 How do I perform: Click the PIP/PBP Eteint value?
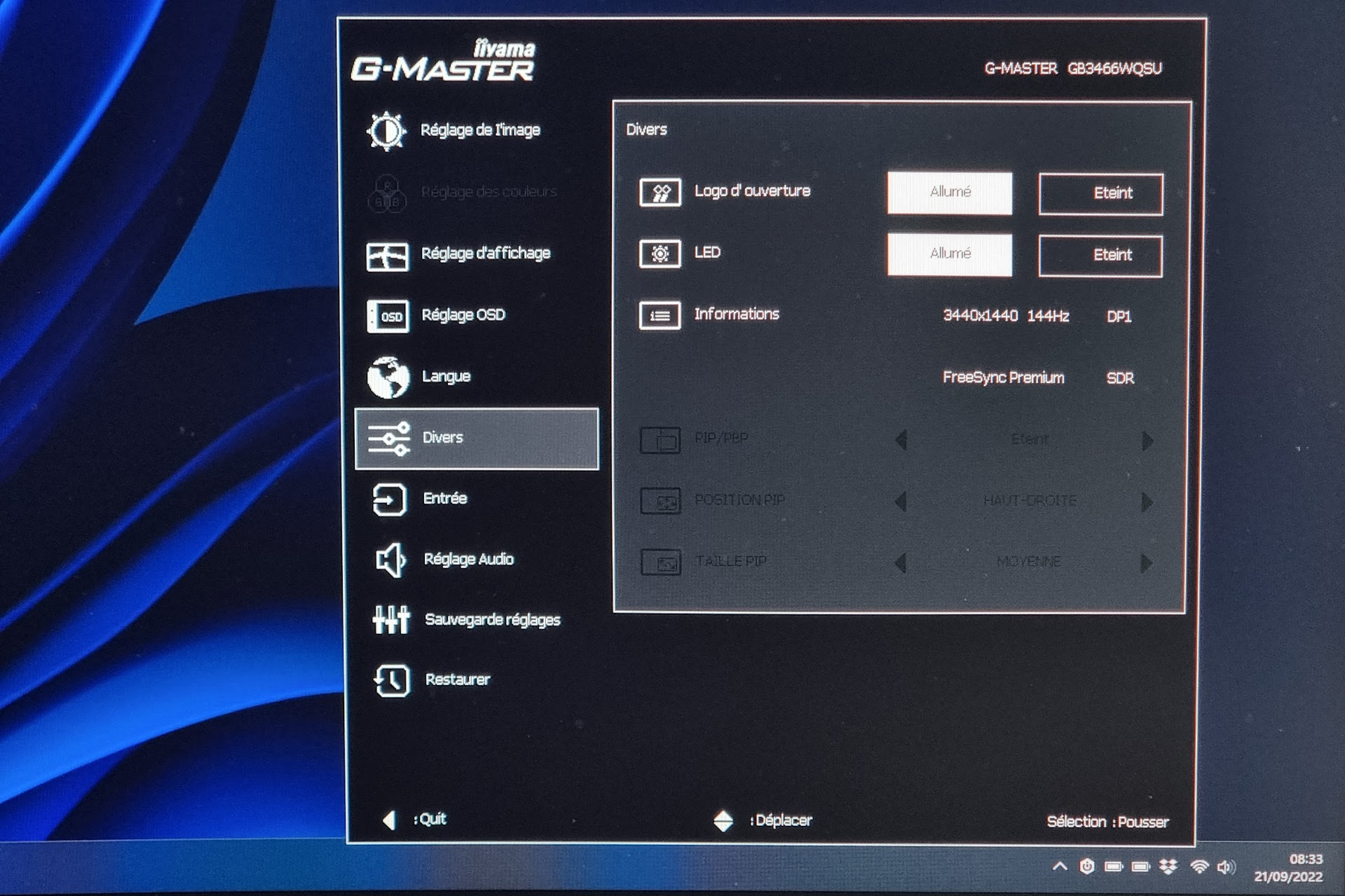[1030, 440]
